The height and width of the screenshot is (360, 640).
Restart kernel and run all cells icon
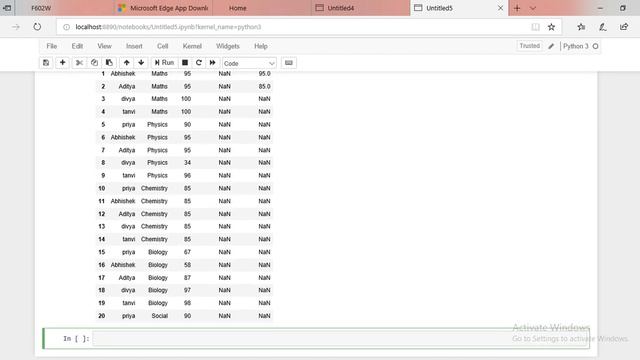point(213,63)
